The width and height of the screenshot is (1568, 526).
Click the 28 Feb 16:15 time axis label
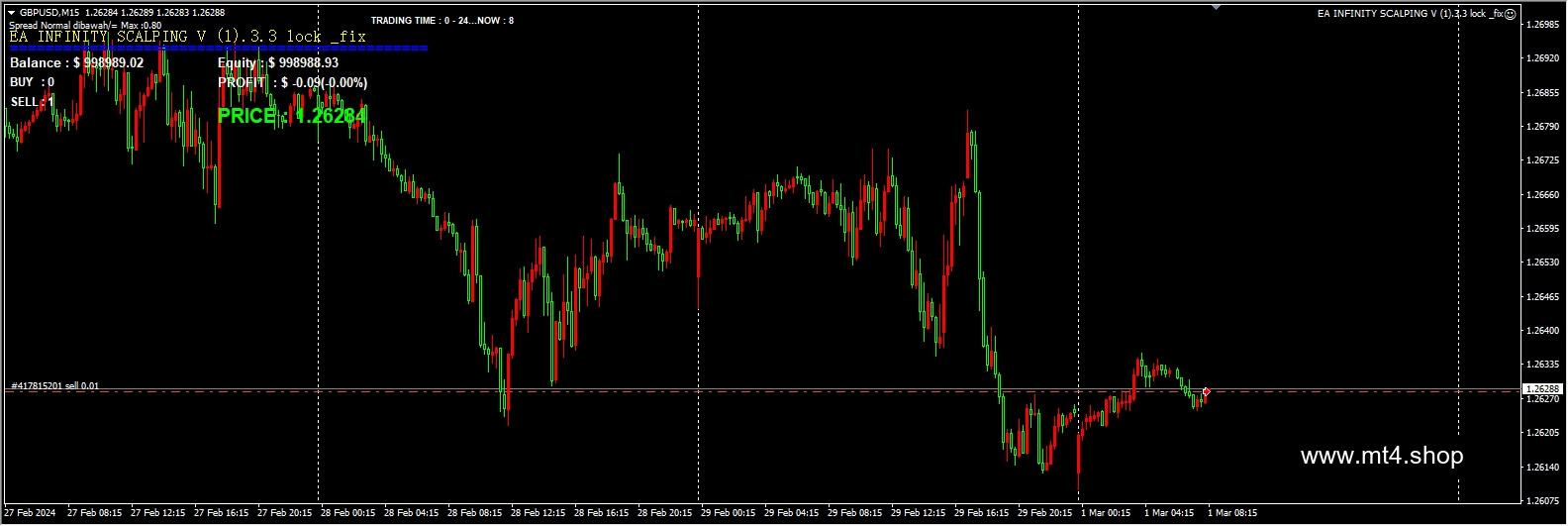coord(602,513)
